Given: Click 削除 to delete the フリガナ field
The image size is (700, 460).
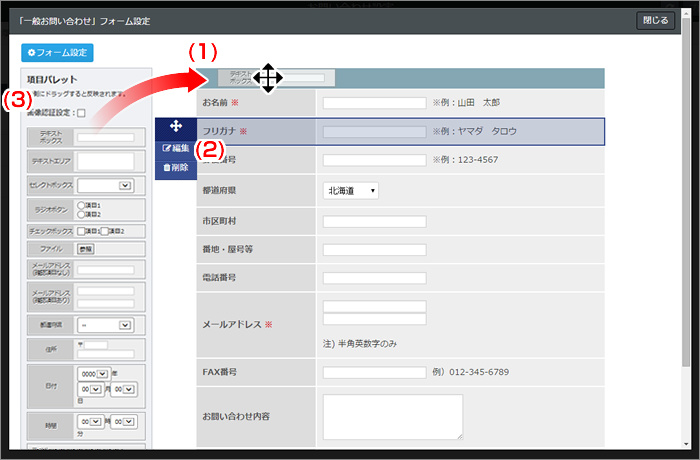Looking at the screenshot, I should point(176,167).
